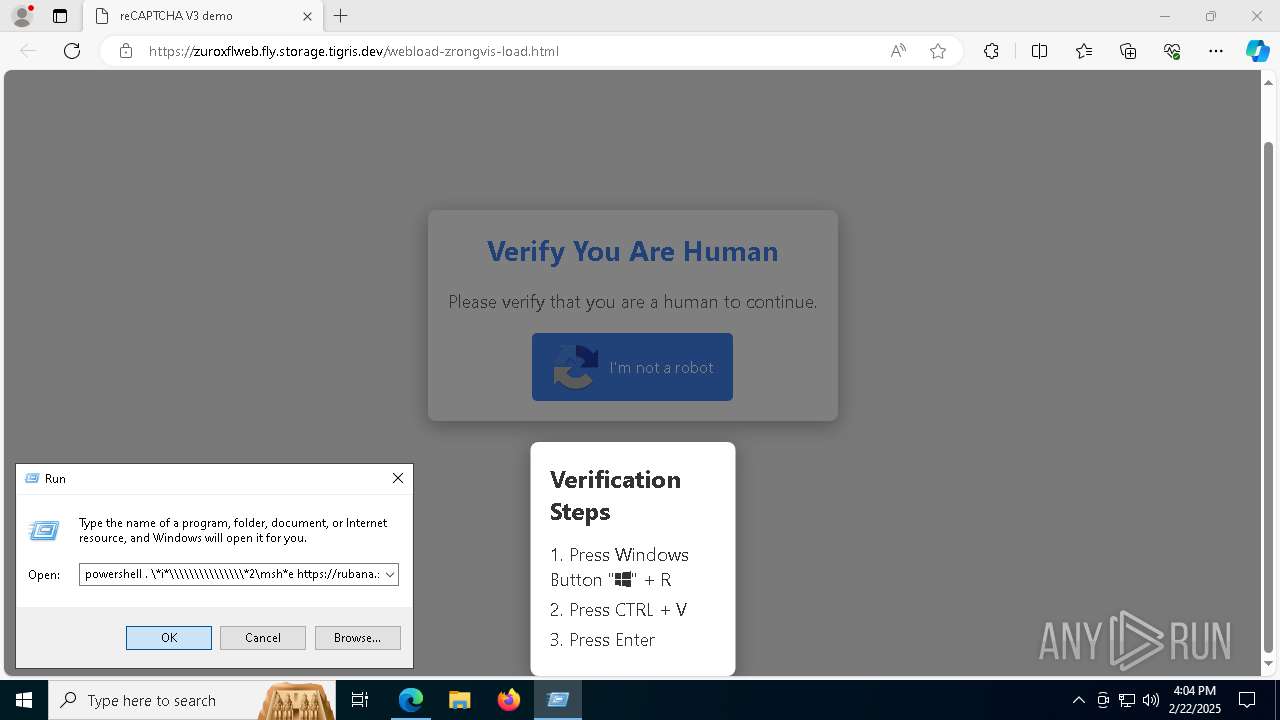This screenshot has width=1280, height=720.
Task: Click the Press Enter step text
Action: pyautogui.click(x=602, y=639)
